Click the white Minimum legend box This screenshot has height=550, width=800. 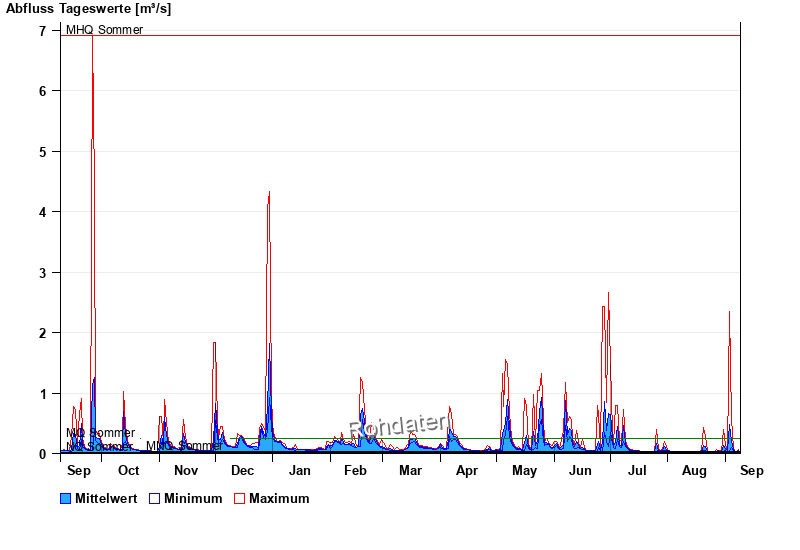[x=154, y=498]
